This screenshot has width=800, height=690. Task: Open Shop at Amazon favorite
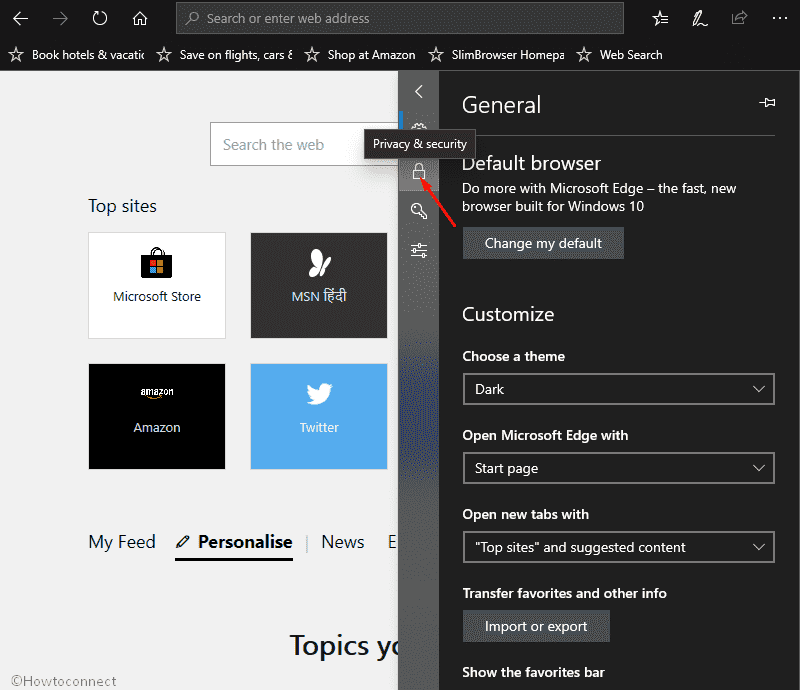coord(360,55)
